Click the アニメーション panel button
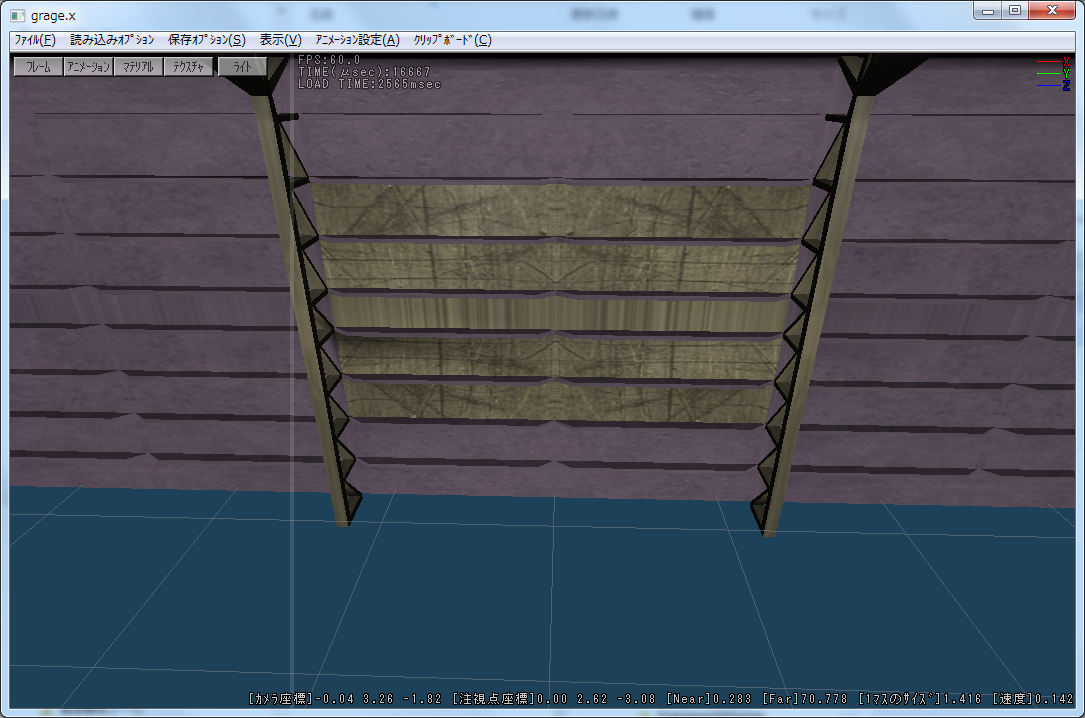 coord(88,67)
